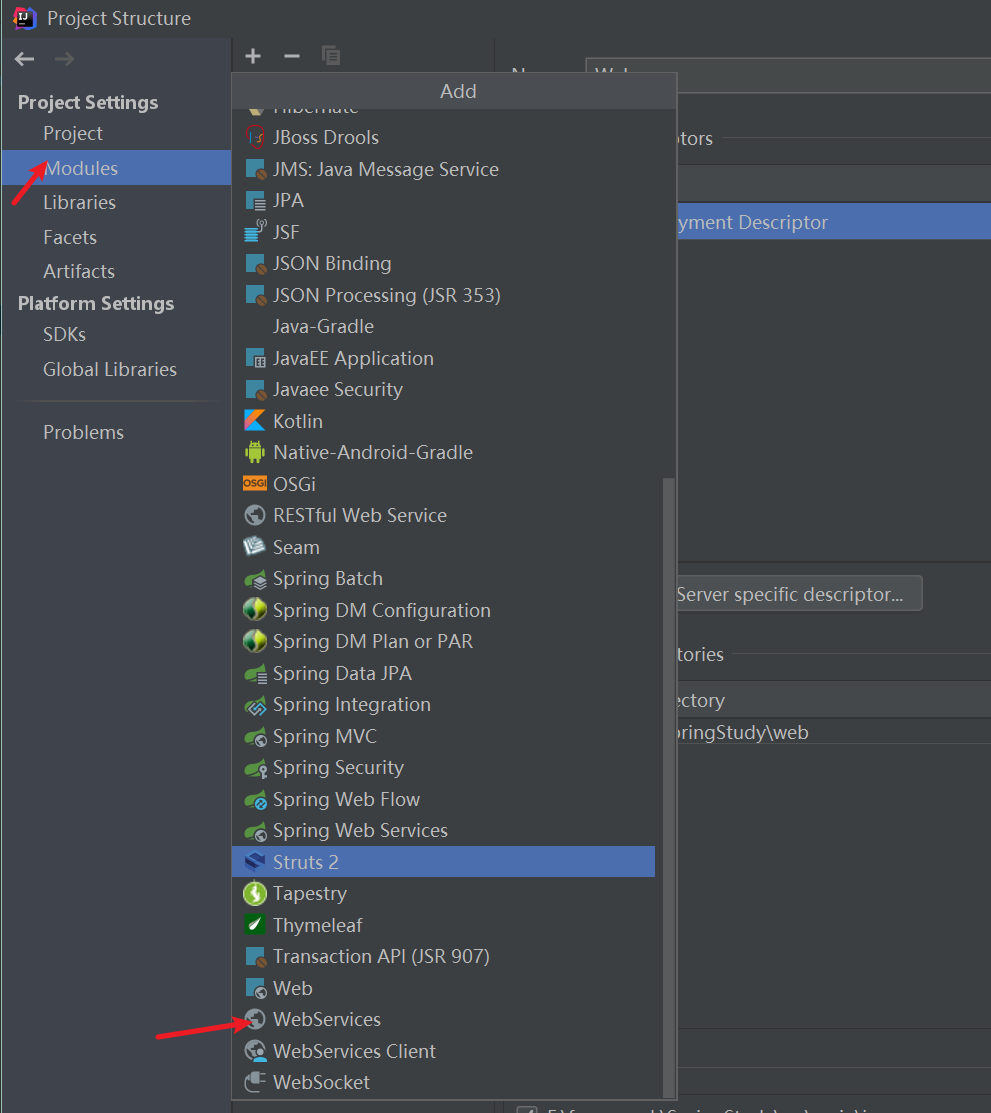Select the SpringStudy\web directory row
This screenshot has width=991, height=1113.
click(x=833, y=732)
